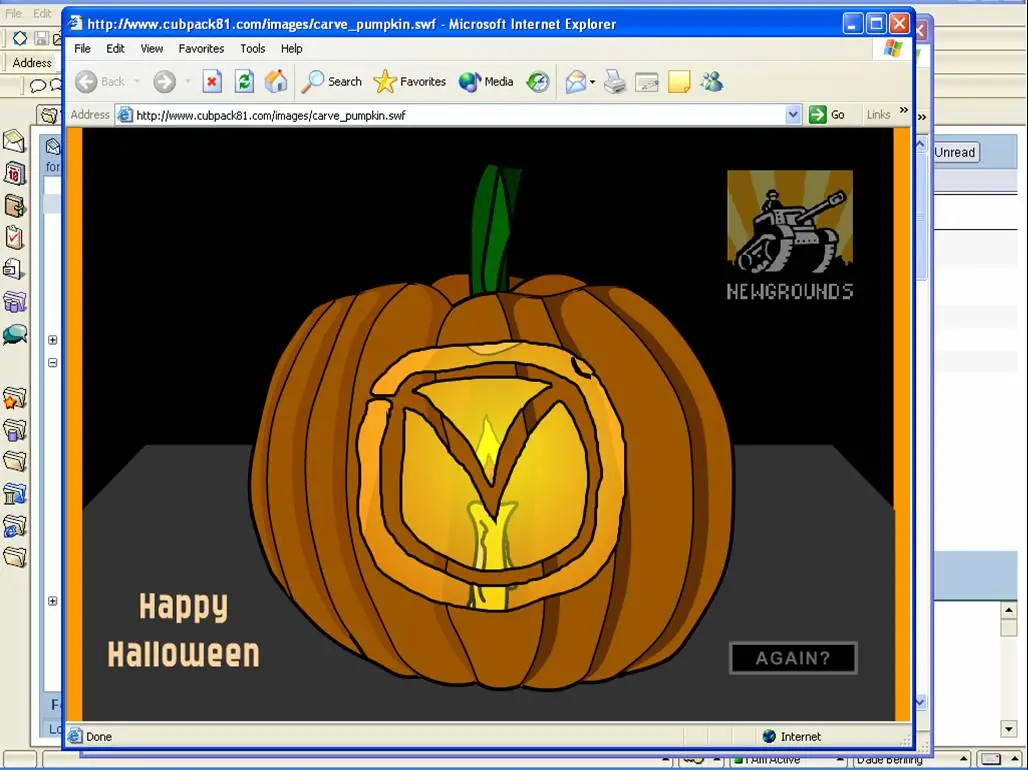Launch Windows Messenger from the toolbar

click(711, 81)
